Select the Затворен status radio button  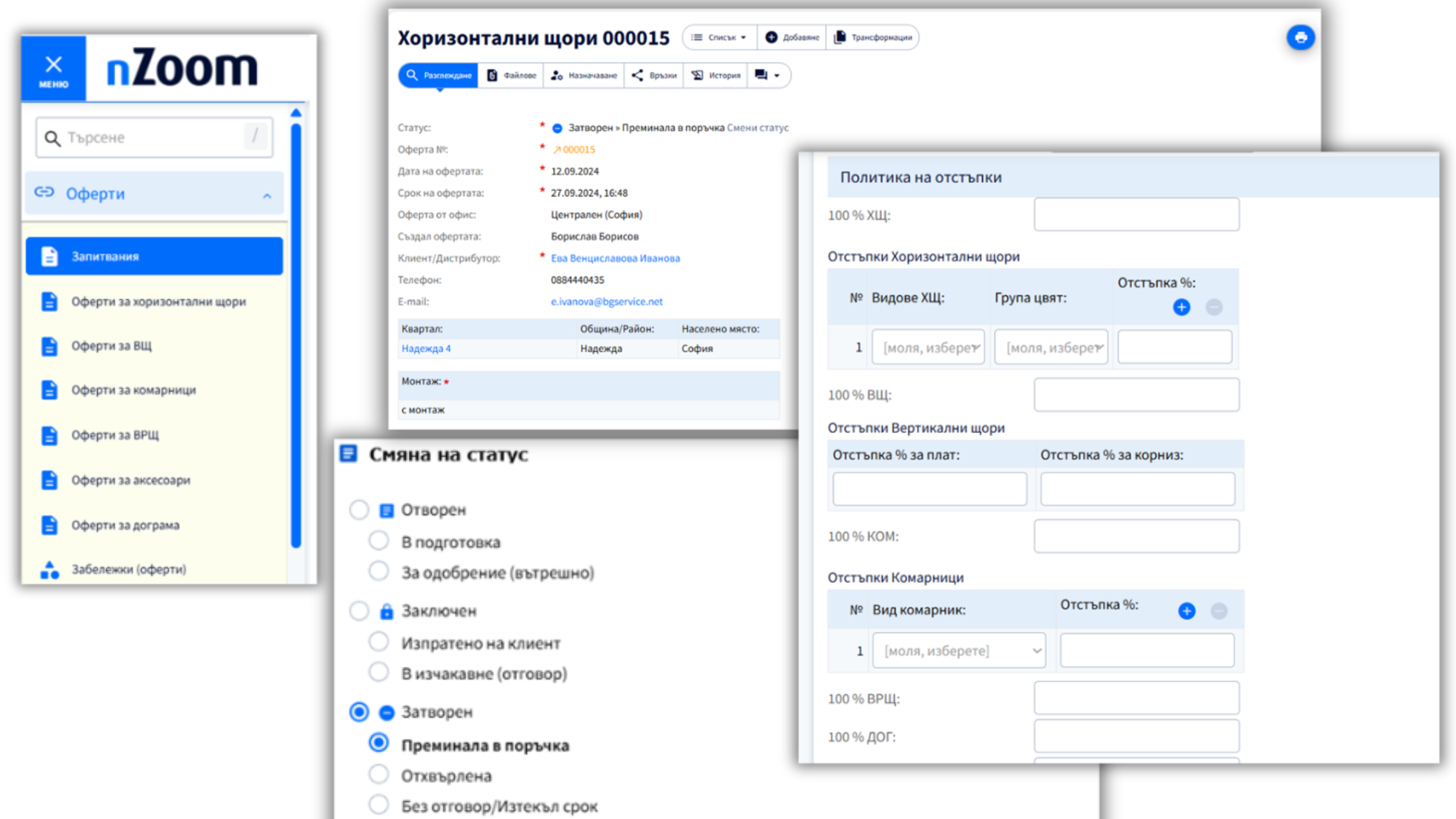coord(359,712)
